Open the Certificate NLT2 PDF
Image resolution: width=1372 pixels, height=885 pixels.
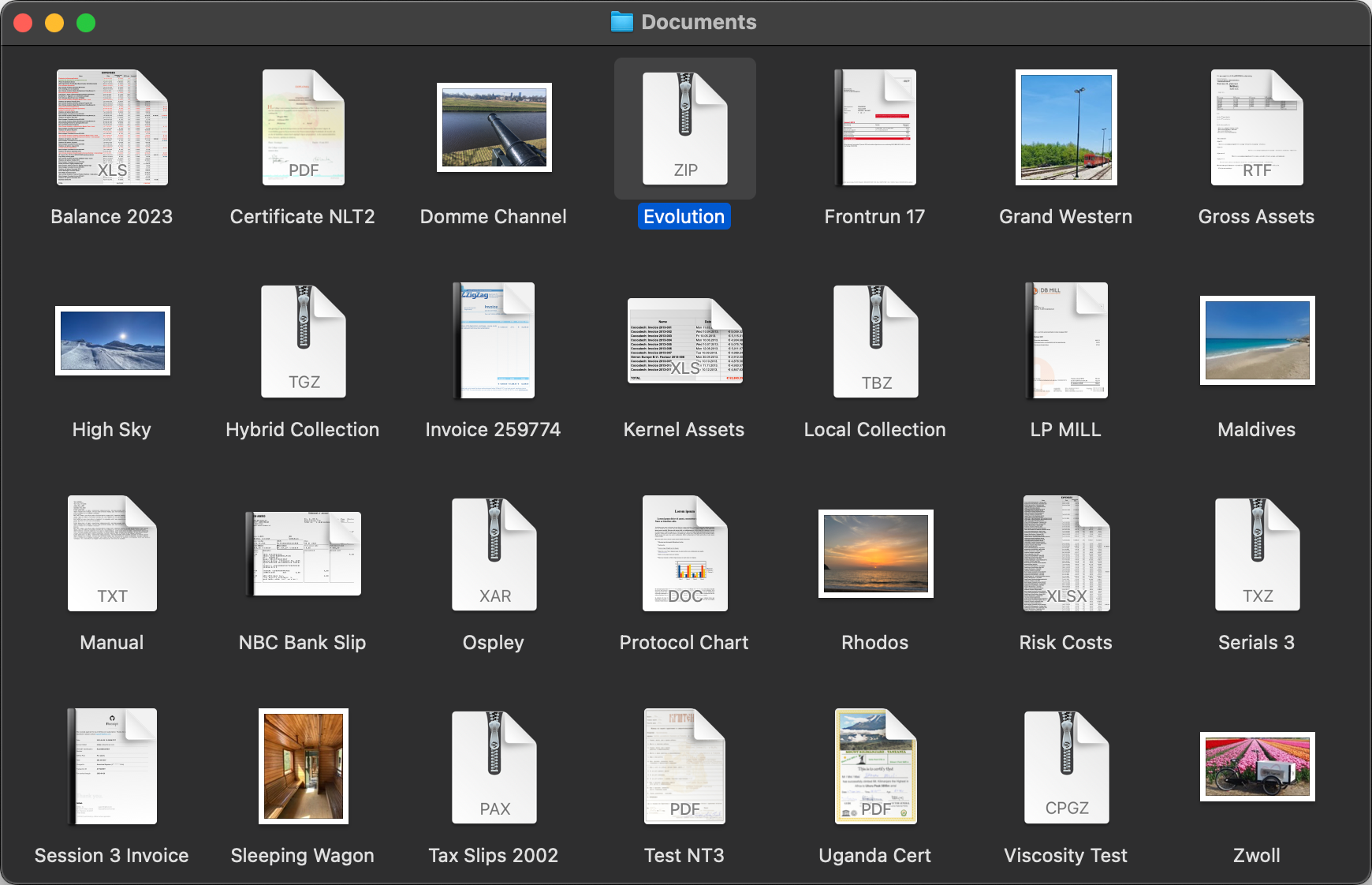[x=302, y=129]
